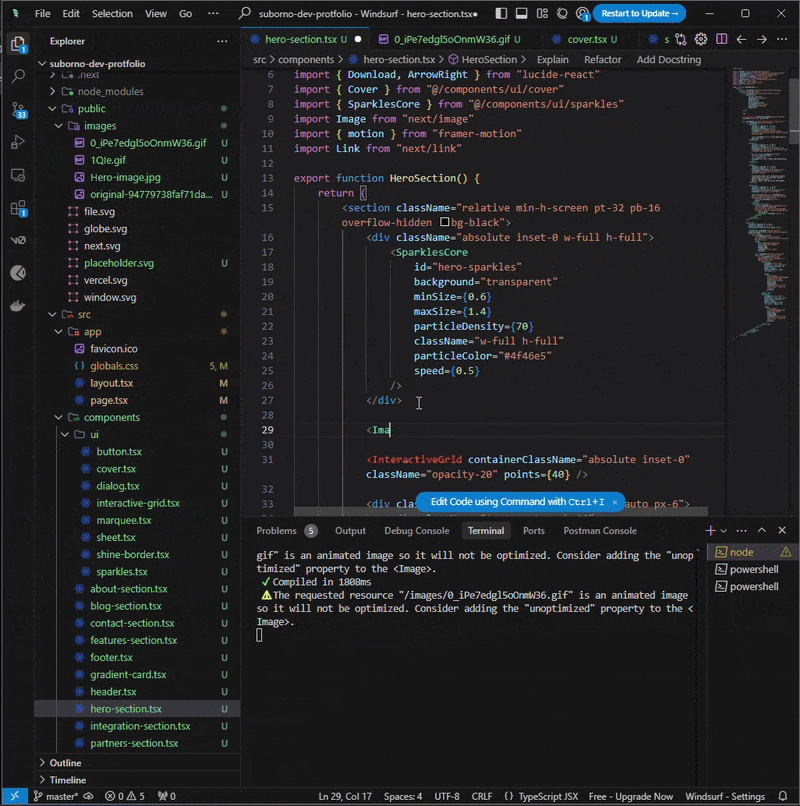
Task: Click the split editor icon
Action: coord(721,39)
